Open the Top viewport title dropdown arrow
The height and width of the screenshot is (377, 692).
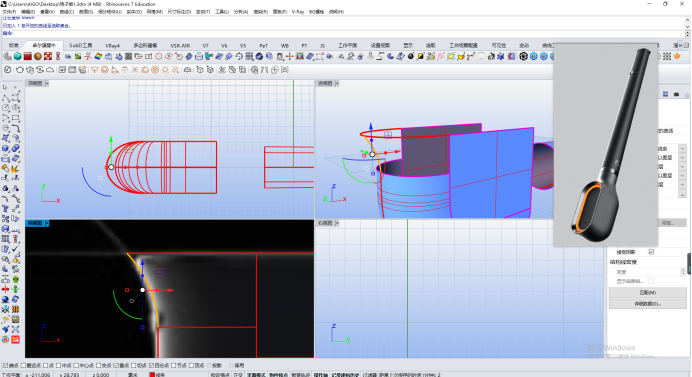pyautogui.click(x=47, y=83)
